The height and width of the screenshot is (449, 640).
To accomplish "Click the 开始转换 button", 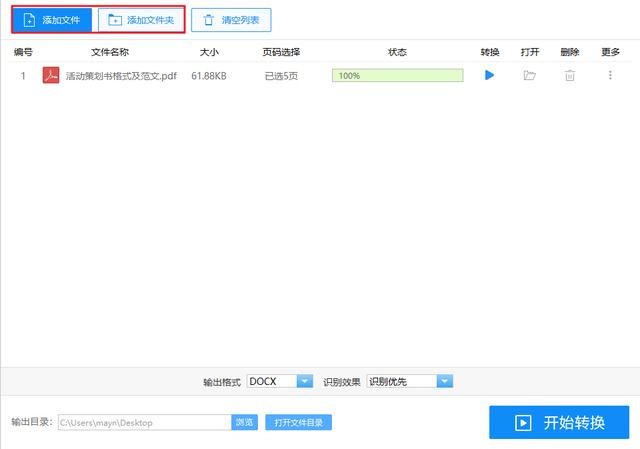I will point(559,422).
